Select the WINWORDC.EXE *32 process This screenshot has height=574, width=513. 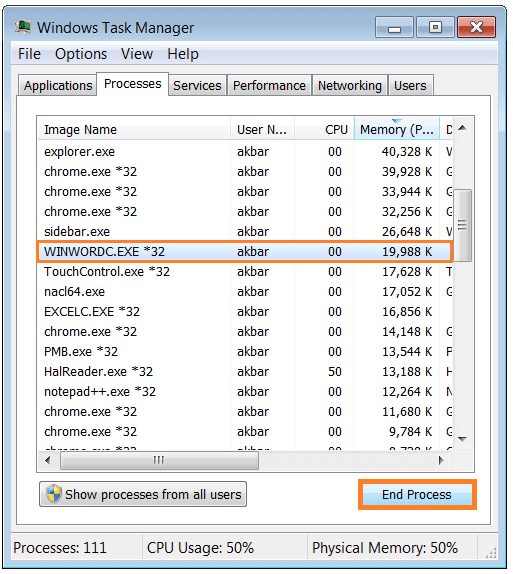point(245,251)
